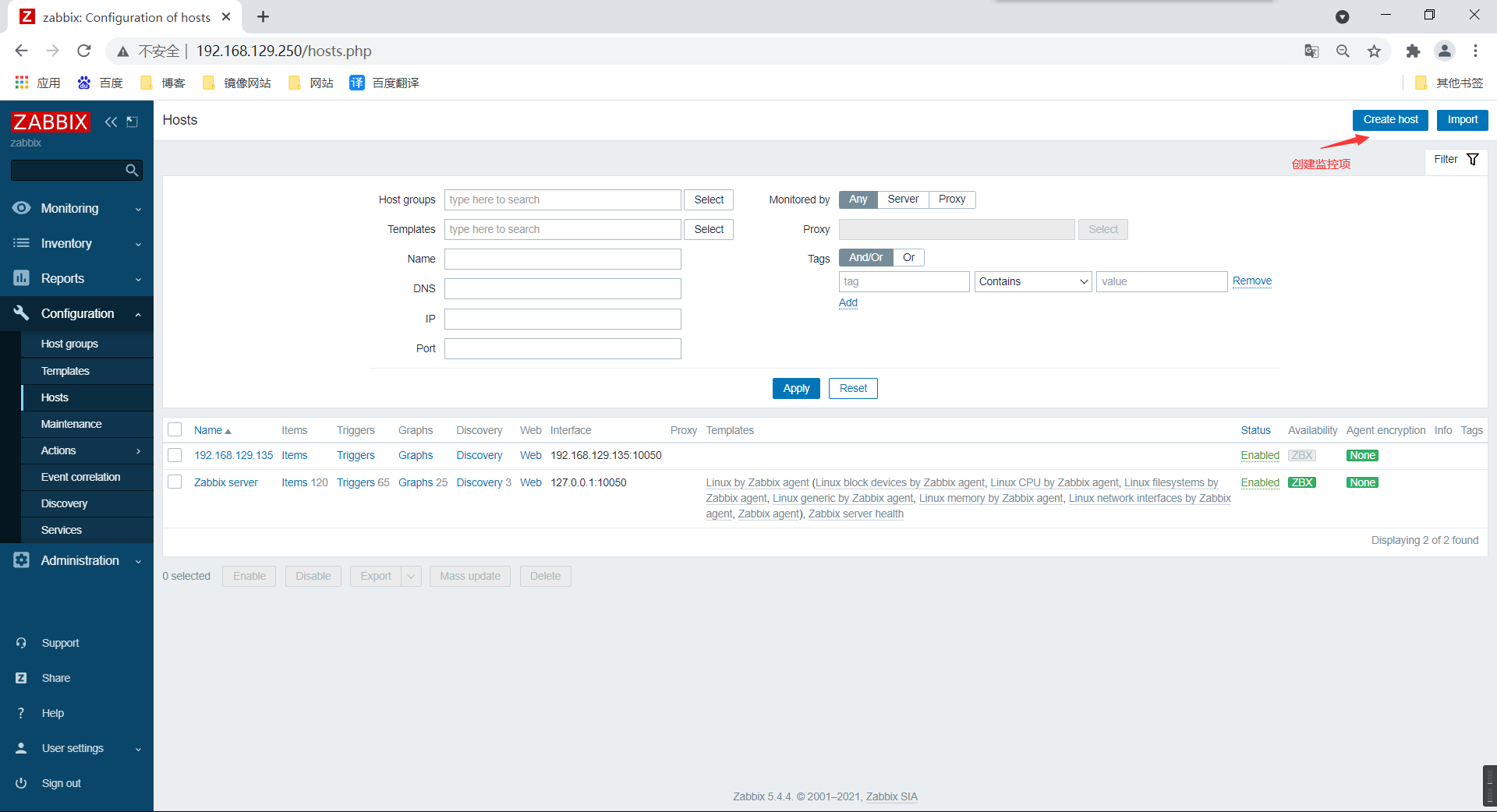Expand the Monitoring menu

click(138, 209)
